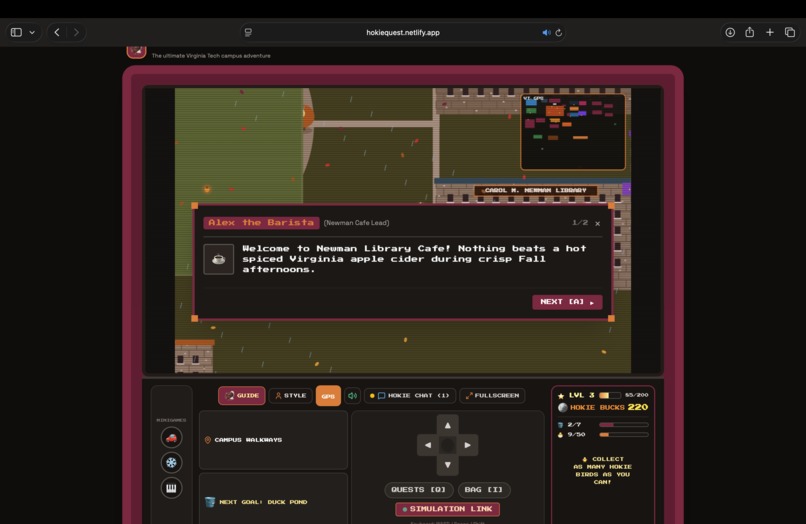806x524 pixels.
Task: Move down with the D-pad arrow
Action: point(448,465)
